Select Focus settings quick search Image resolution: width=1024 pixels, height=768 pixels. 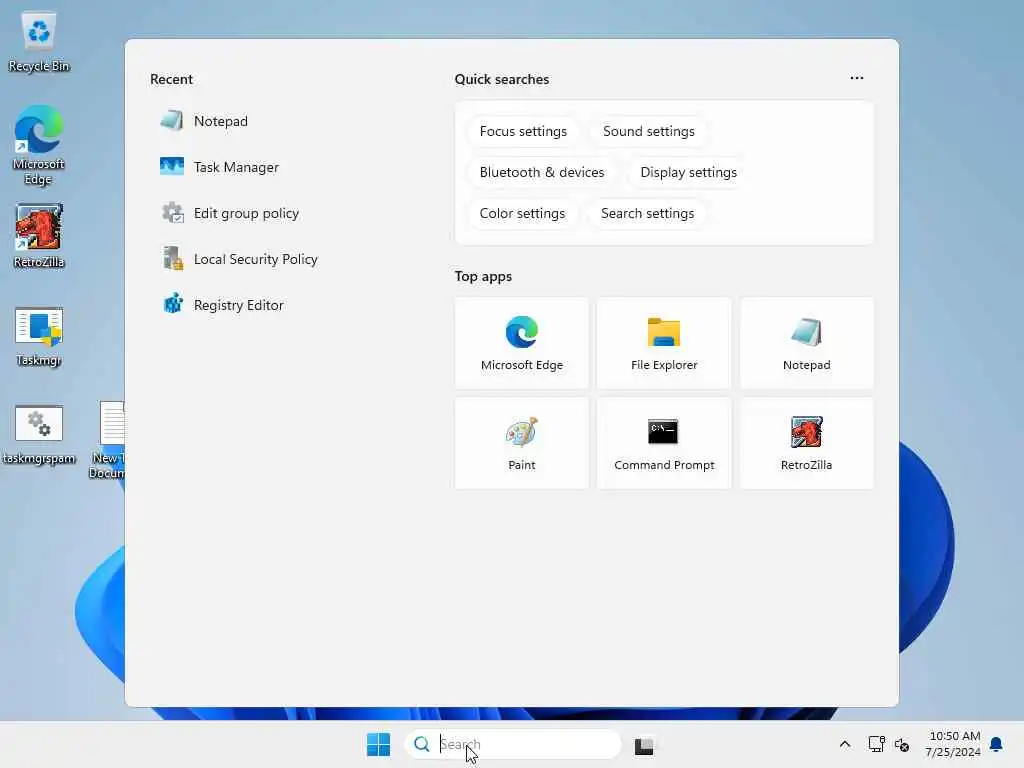tap(523, 131)
